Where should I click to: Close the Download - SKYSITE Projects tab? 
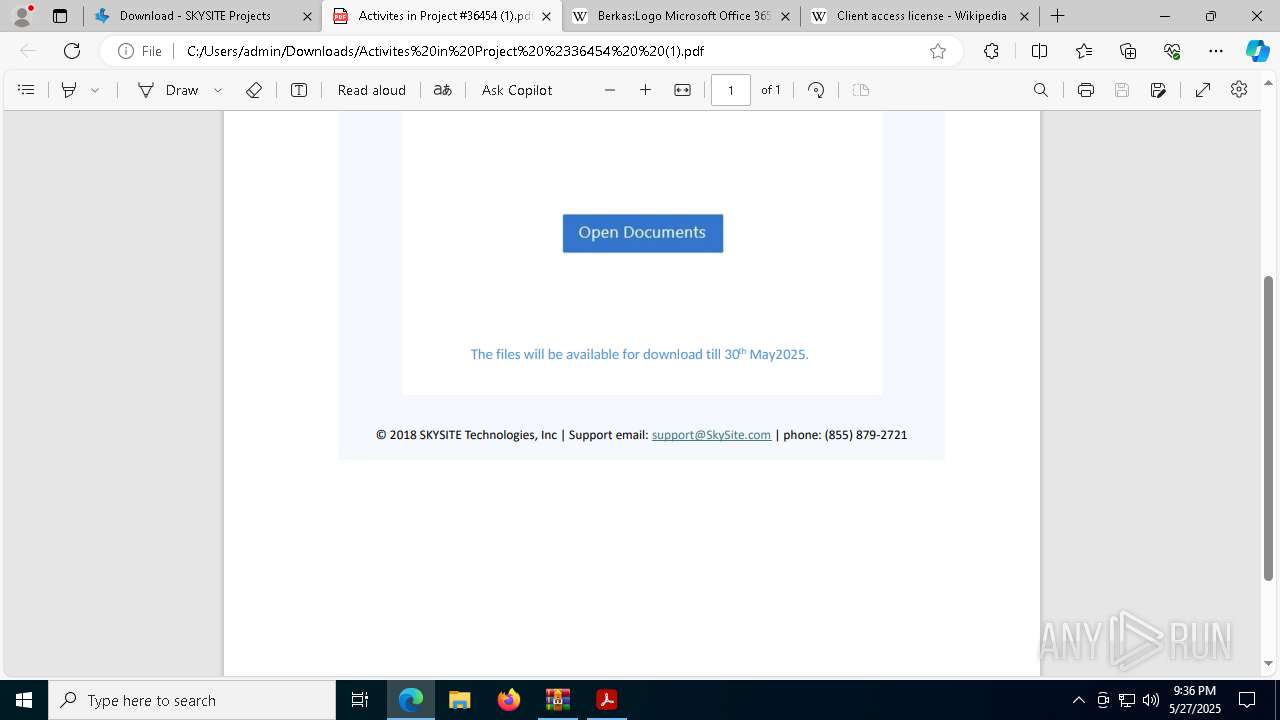(307, 16)
